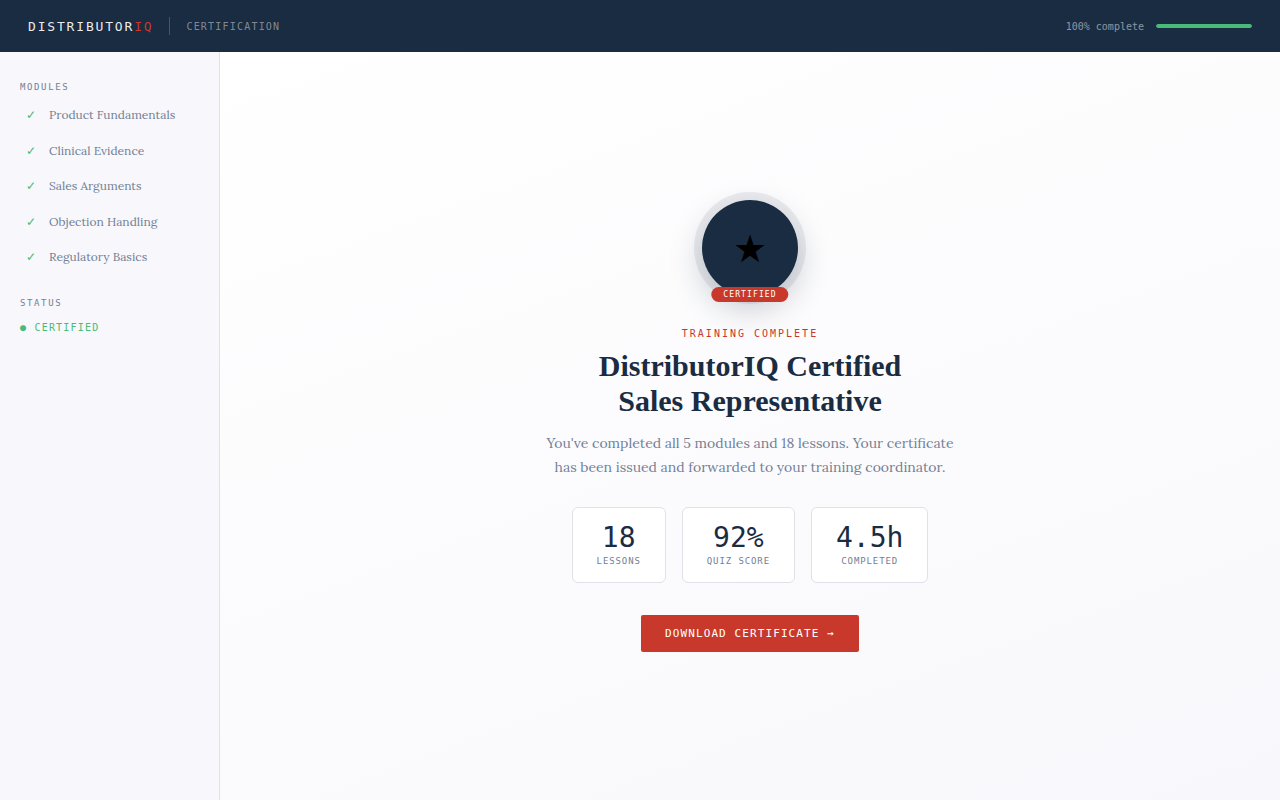This screenshot has height=800, width=1280.
Task: Click the star certification badge icon
Action: 749,249
